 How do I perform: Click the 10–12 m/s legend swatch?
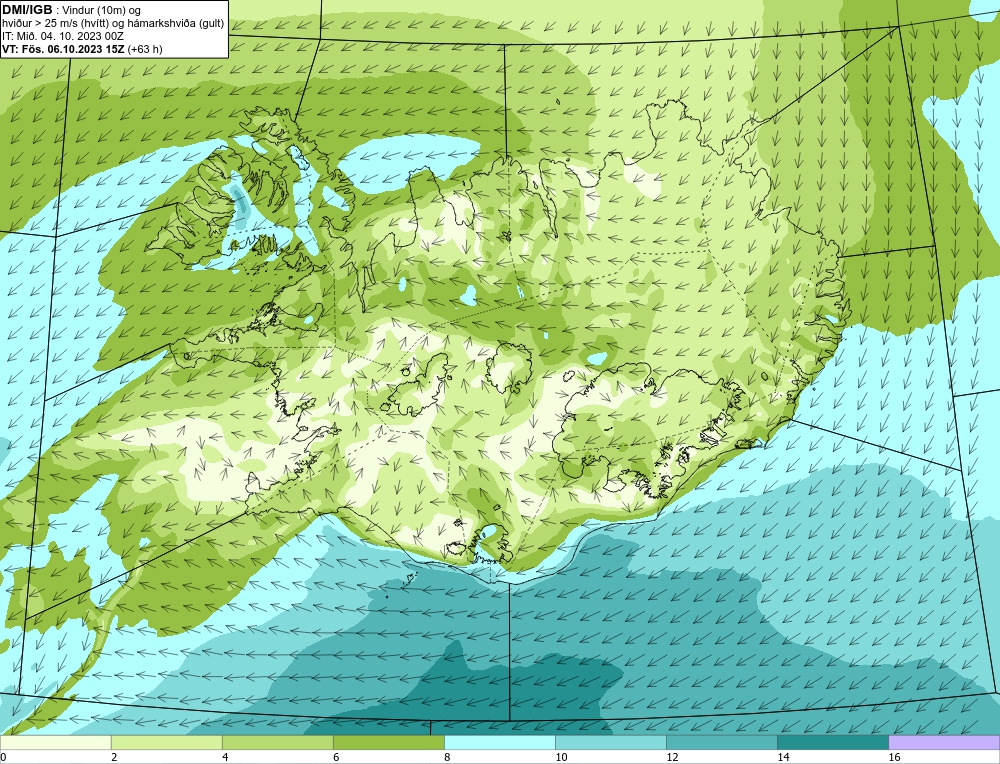pyautogui.click(x=610, y=742)
